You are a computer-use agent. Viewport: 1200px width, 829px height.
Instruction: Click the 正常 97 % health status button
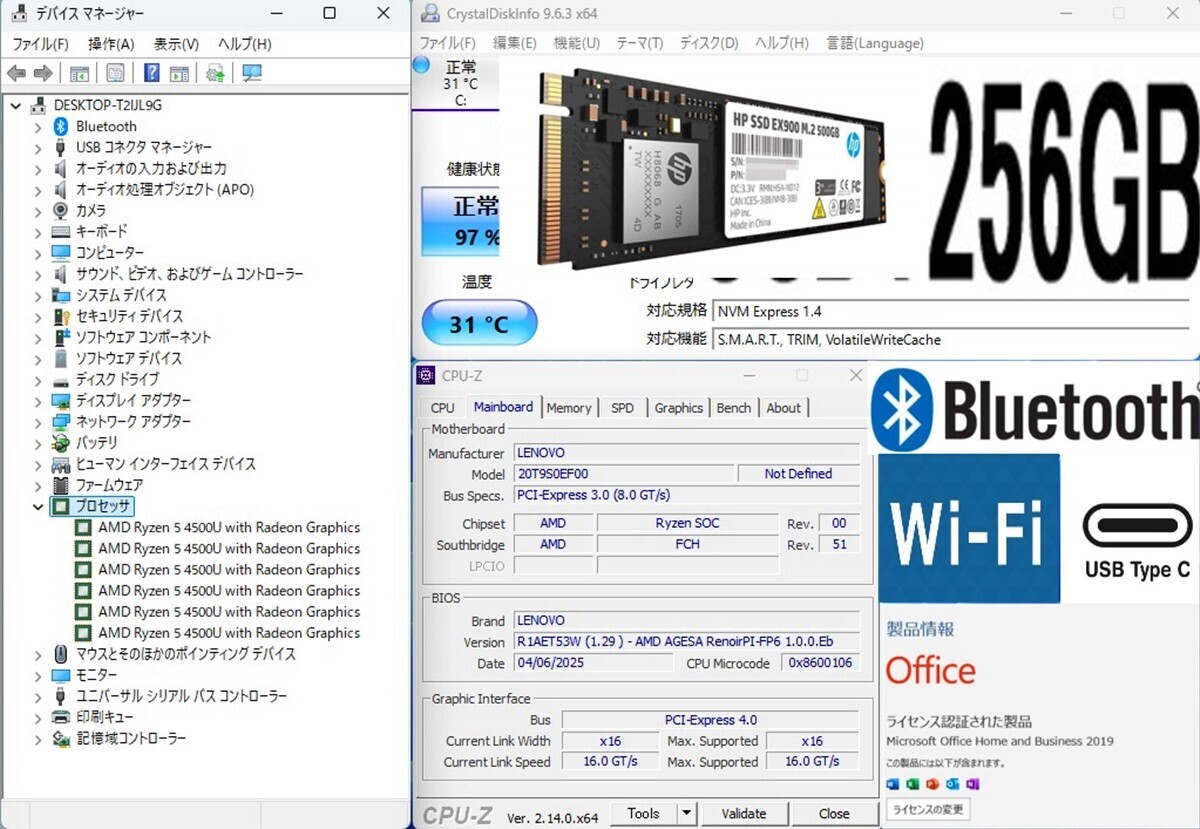tap(461, 221)
